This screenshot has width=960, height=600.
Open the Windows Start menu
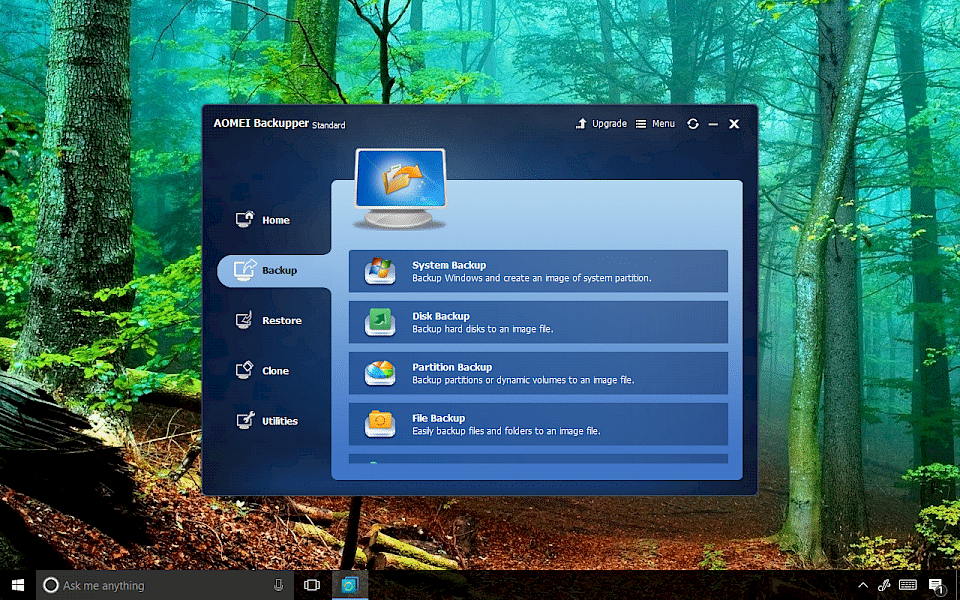click(x=18, y=585)
